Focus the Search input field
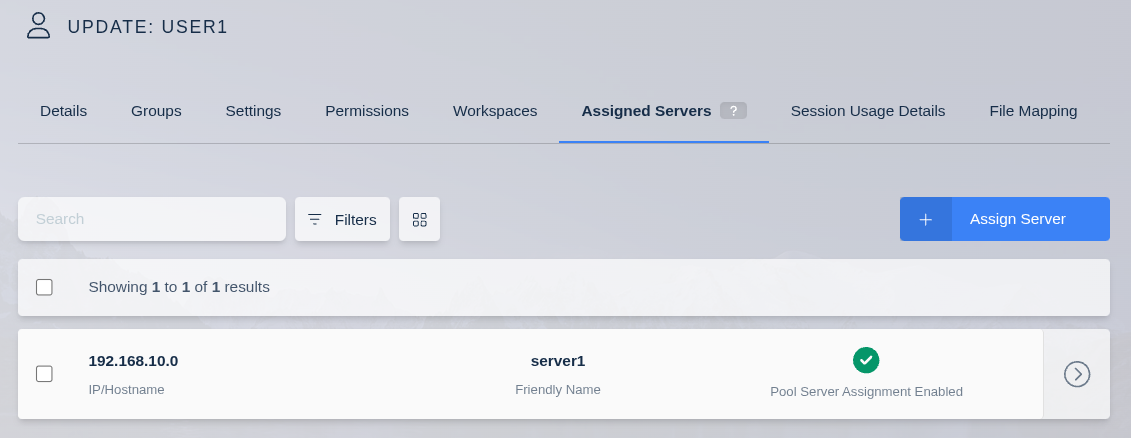Image resolution: width=1131 pixels, height=438 pixels. coord(152,219)
